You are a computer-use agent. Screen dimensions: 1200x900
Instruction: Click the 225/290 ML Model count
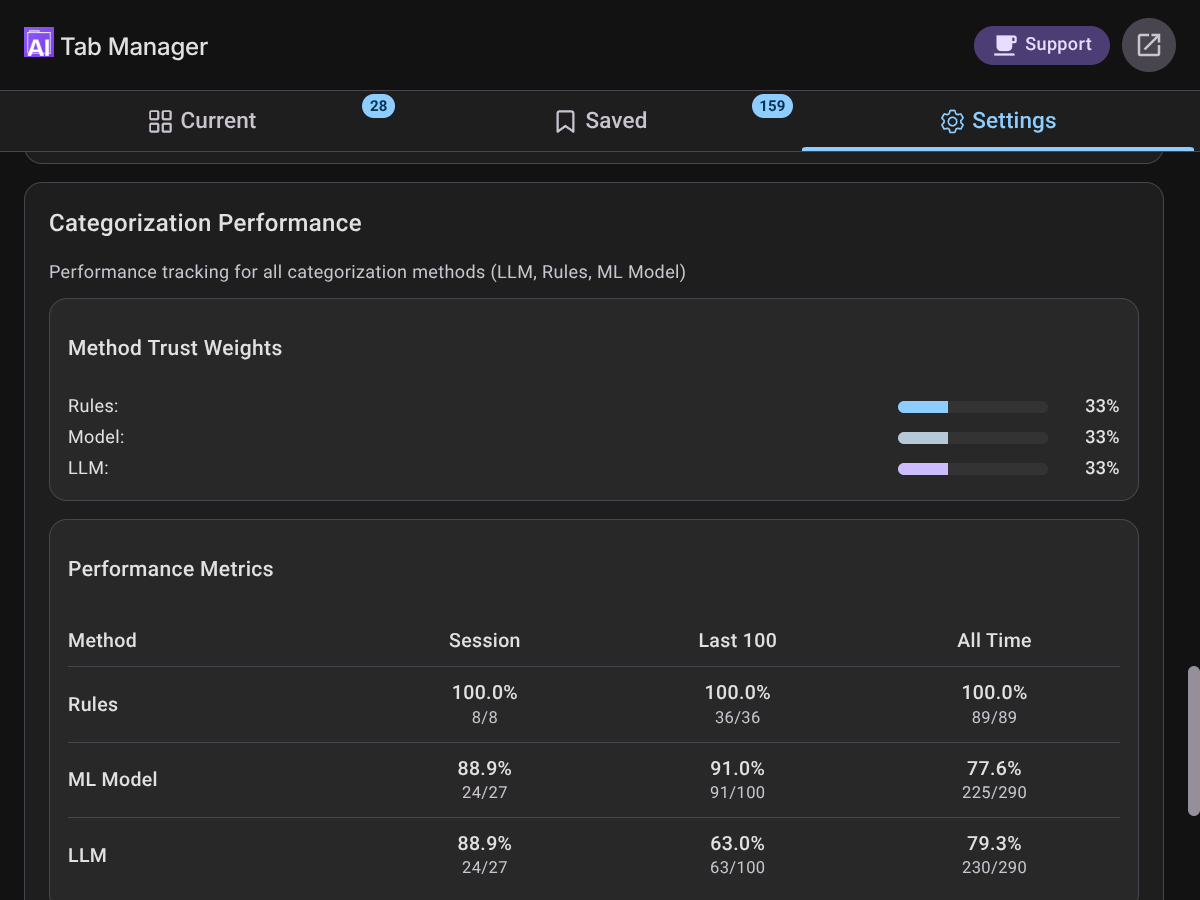tap(994, 793)
